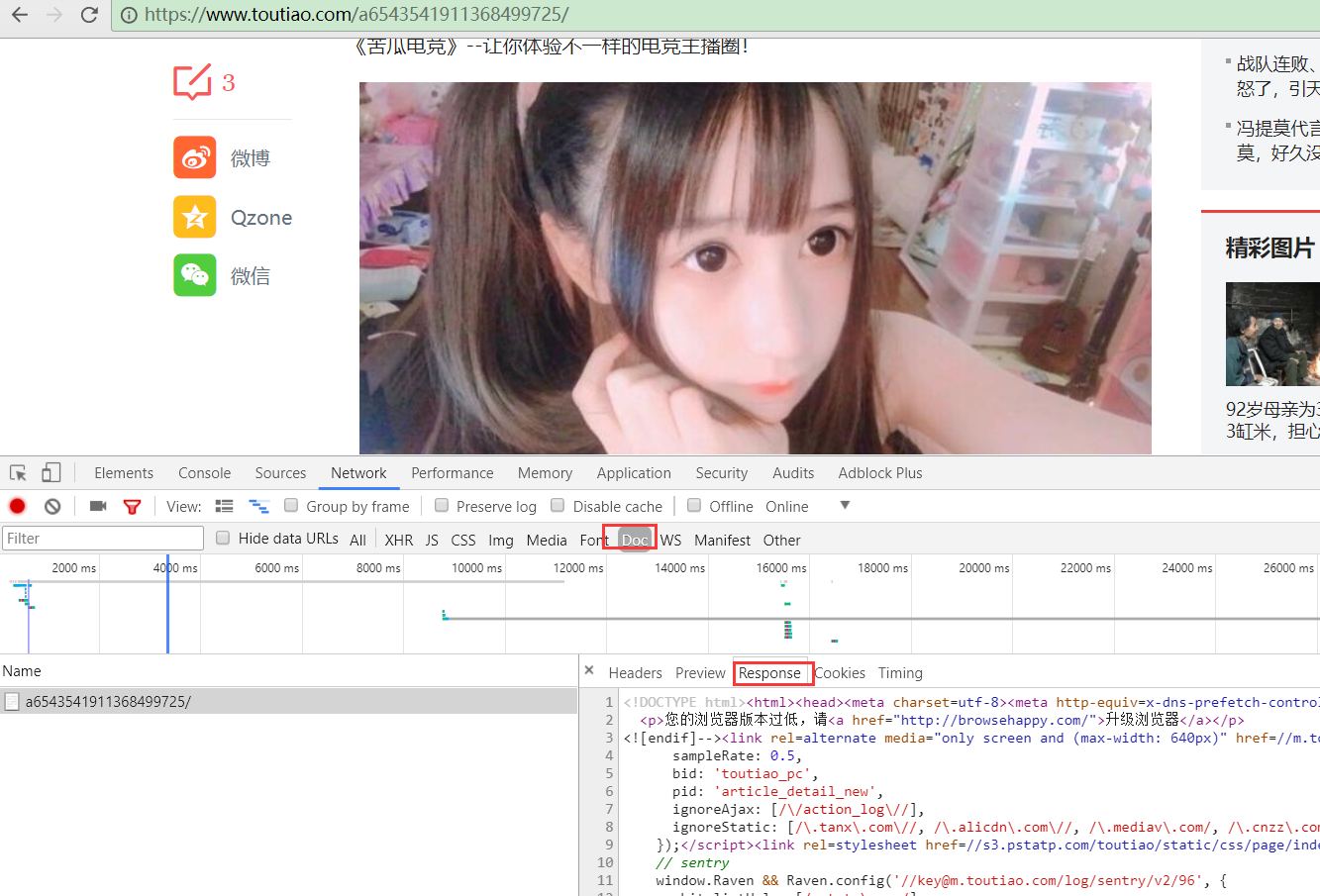This screenshot has width=1320, height=896.
Task: Share to Weibo via the orange icon
Action: click(195, 157)
